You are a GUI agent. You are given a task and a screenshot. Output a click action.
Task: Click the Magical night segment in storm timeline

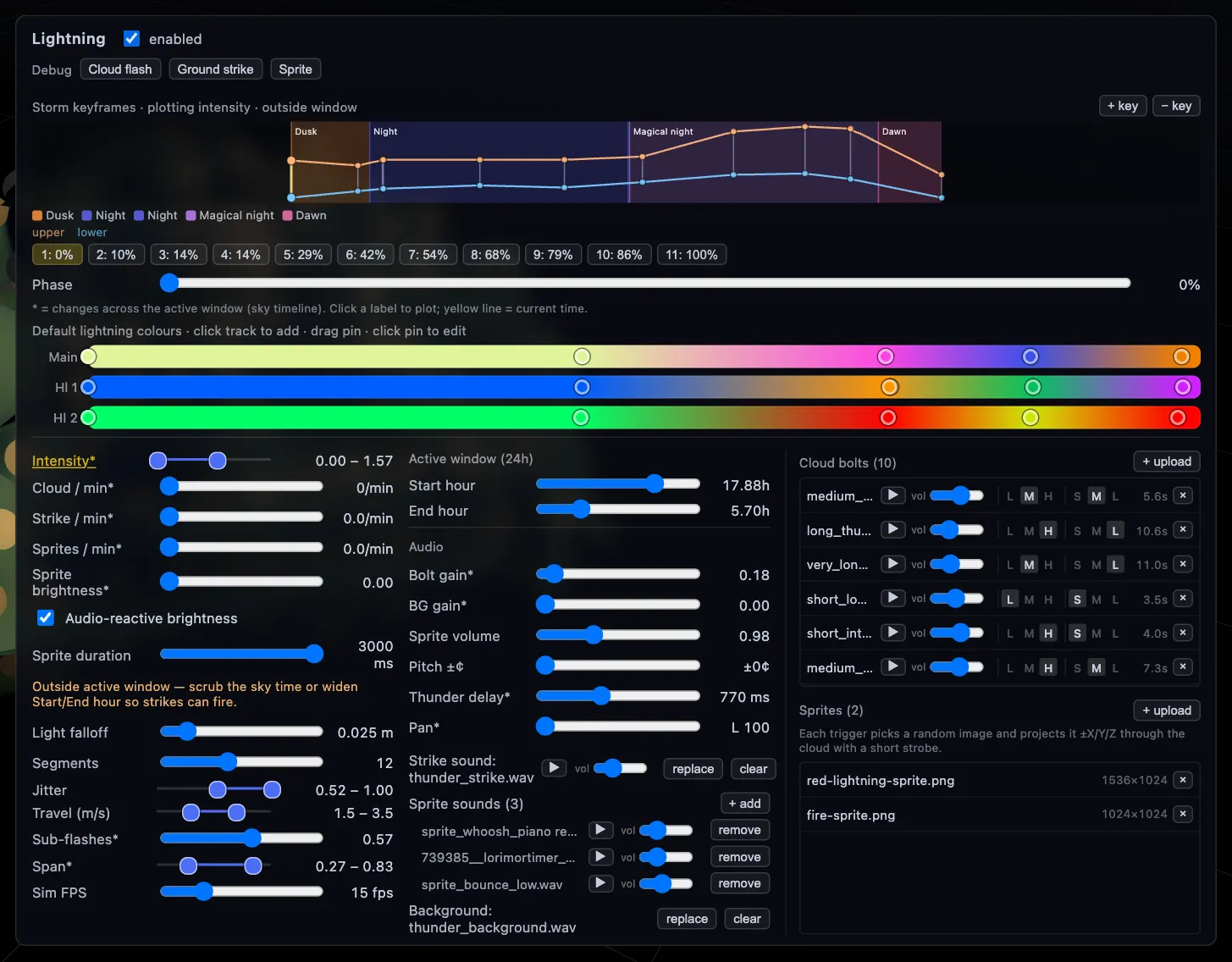754,162
